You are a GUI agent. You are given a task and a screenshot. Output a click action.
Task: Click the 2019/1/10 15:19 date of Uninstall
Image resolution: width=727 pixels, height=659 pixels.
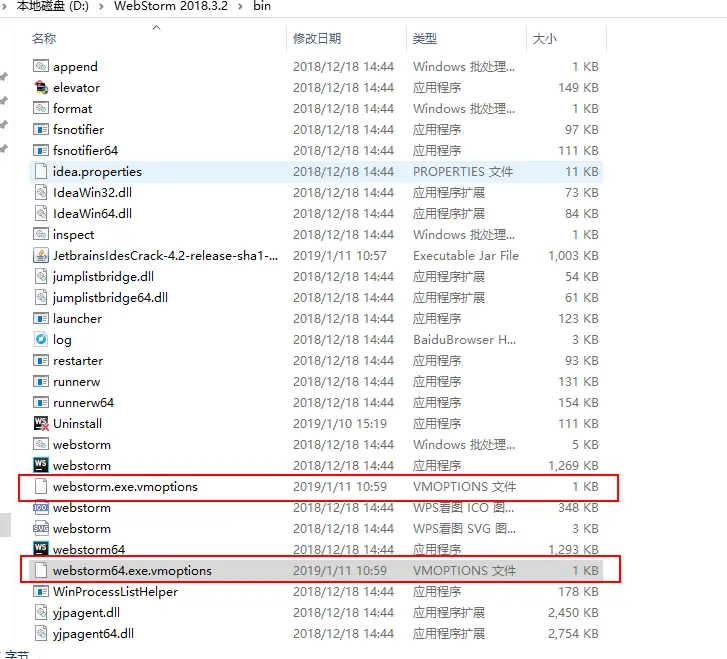[x=340, y=423]
